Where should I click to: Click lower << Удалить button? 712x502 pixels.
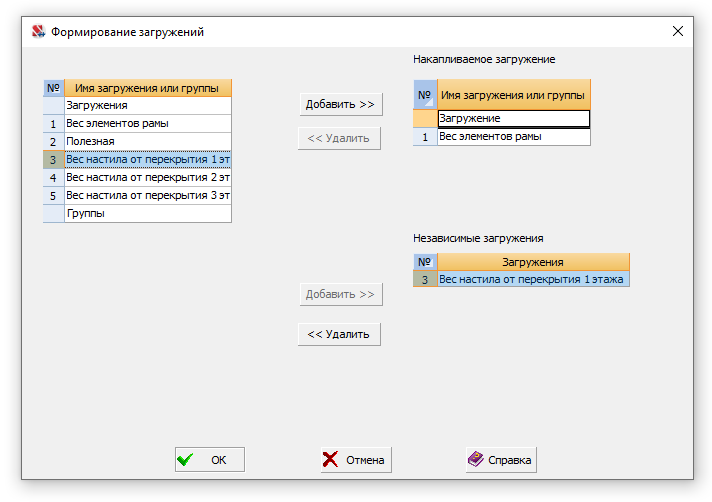(339, 335)
